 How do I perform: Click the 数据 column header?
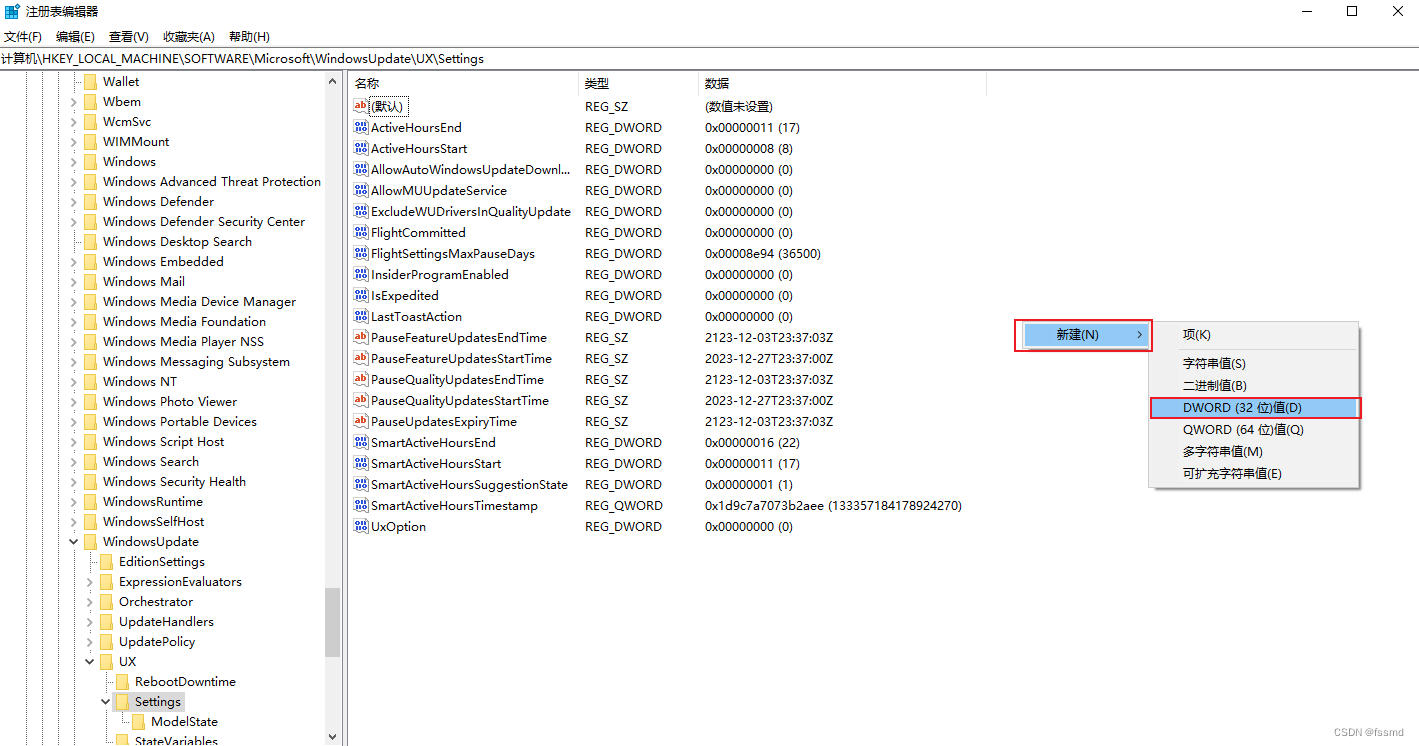tap(717, 83)
